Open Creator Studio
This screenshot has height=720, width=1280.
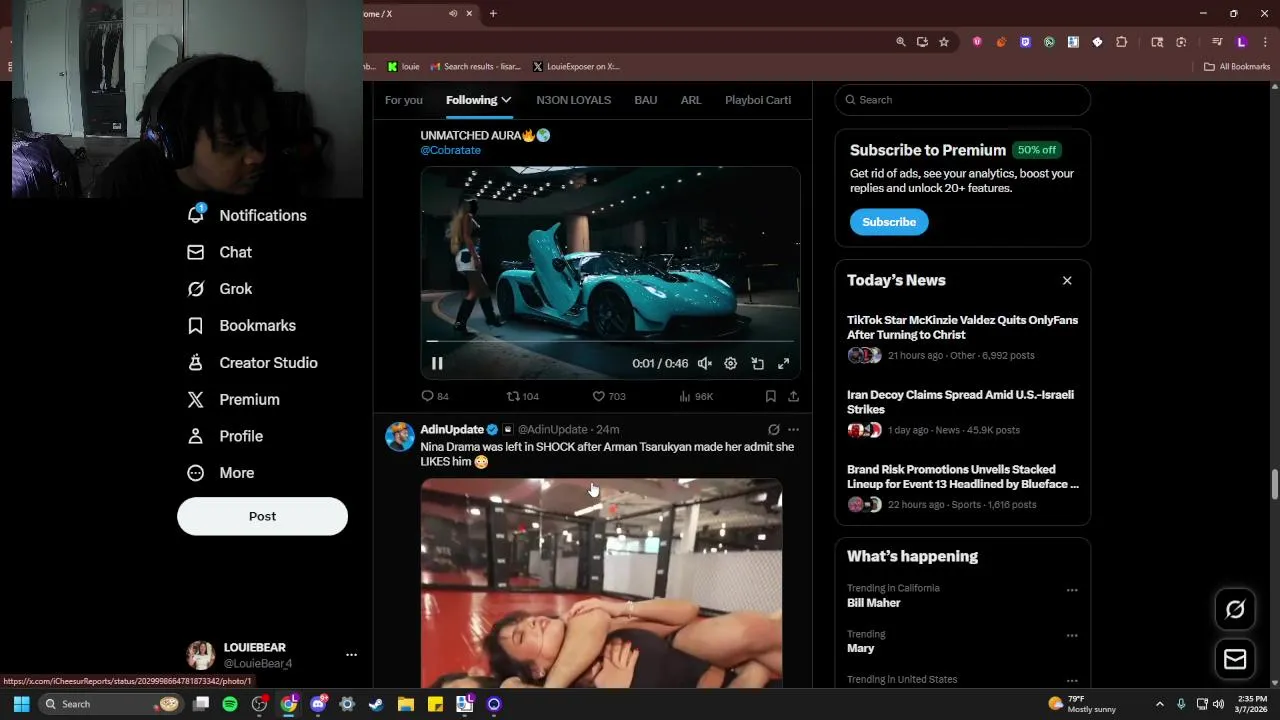[252, 363]
